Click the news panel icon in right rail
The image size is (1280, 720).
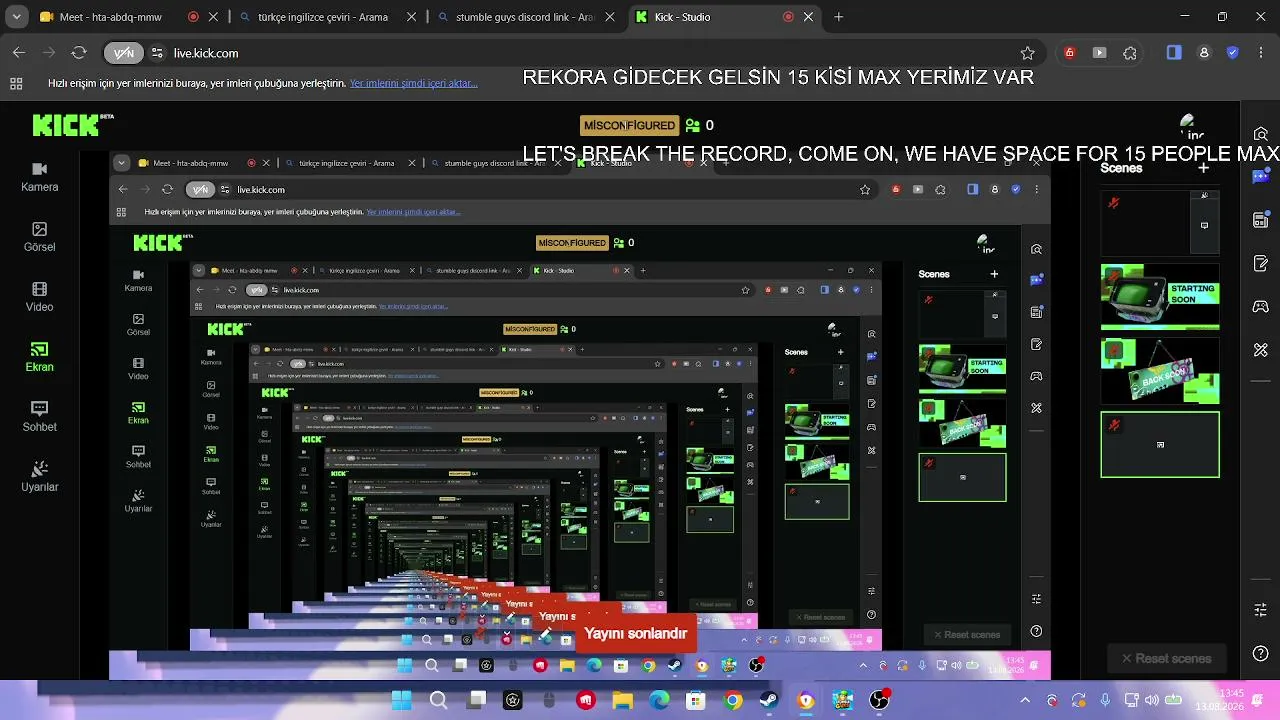pyautogui.click(x=1261, y=220)
